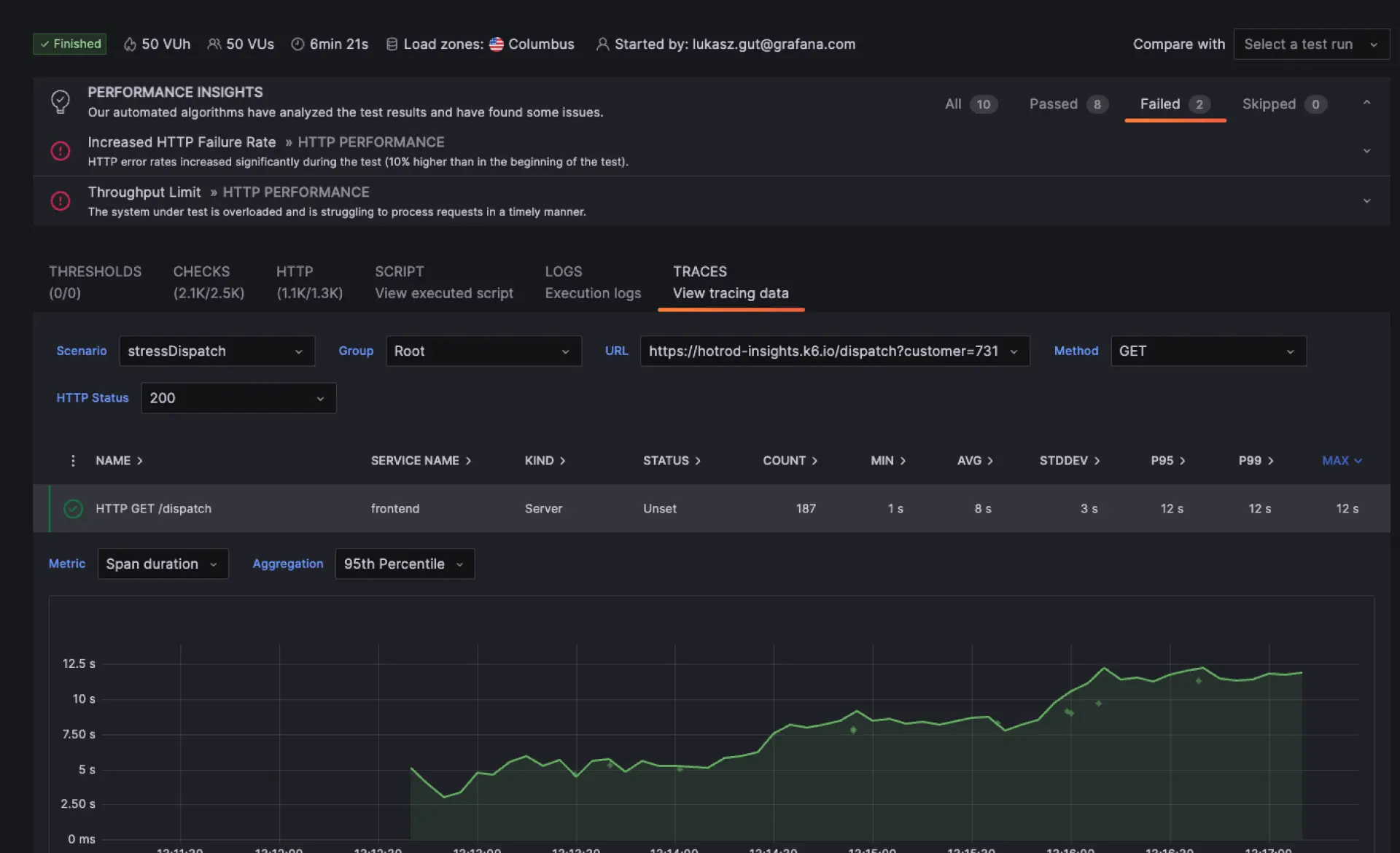Click the Throughput Limit alert icon

[61, 200]
